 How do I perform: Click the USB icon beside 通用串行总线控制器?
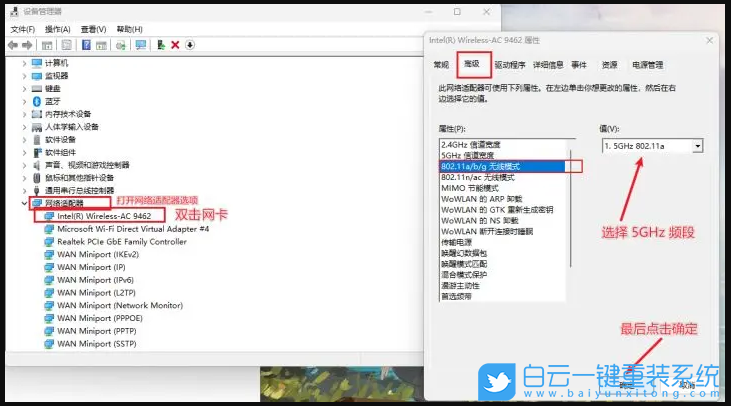coord(37,190)
